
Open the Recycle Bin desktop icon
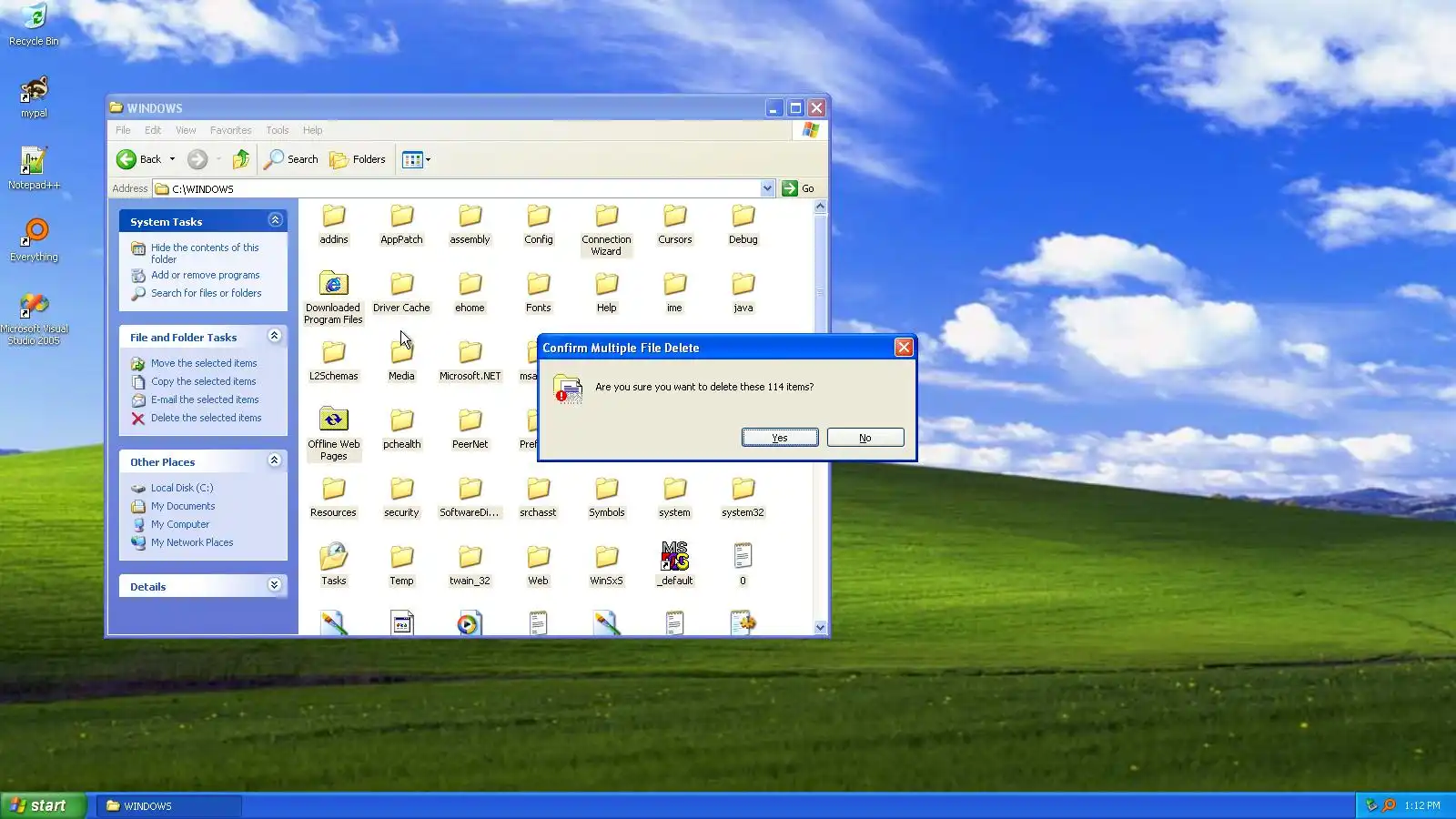pos(34,25)
